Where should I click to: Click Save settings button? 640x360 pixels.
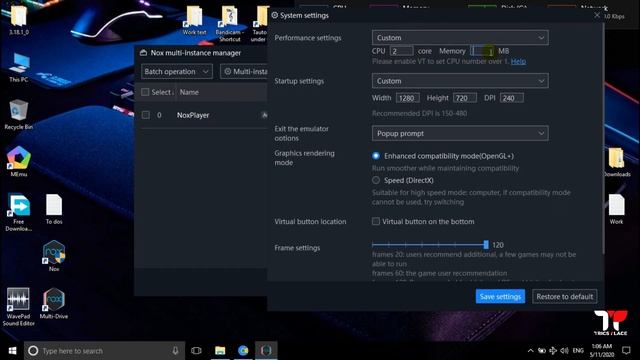tap(500, 297)
